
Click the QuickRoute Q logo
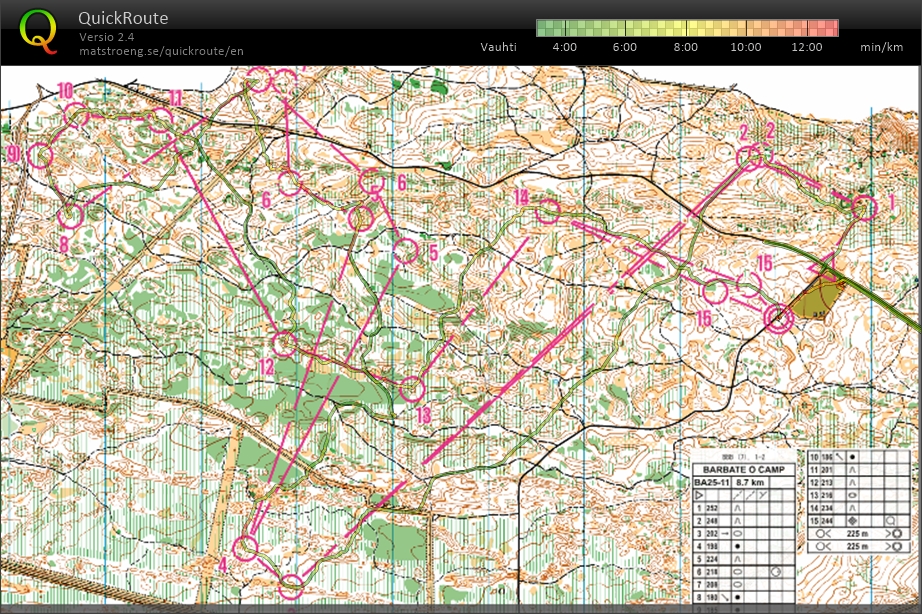38,30
